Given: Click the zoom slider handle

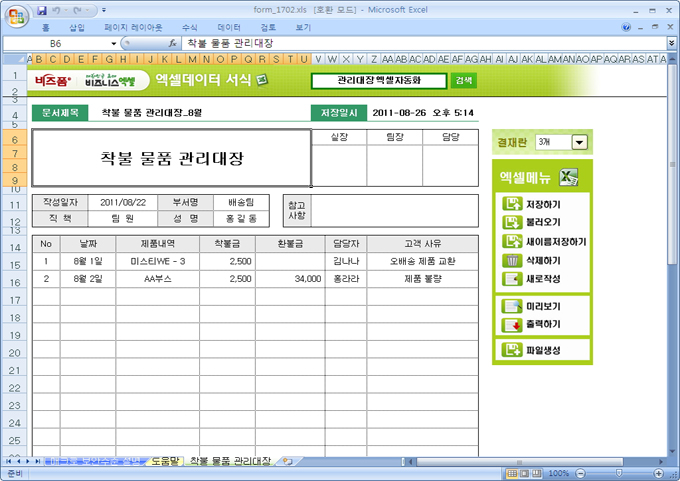Looking at the screenshot, I should [619, 473].
